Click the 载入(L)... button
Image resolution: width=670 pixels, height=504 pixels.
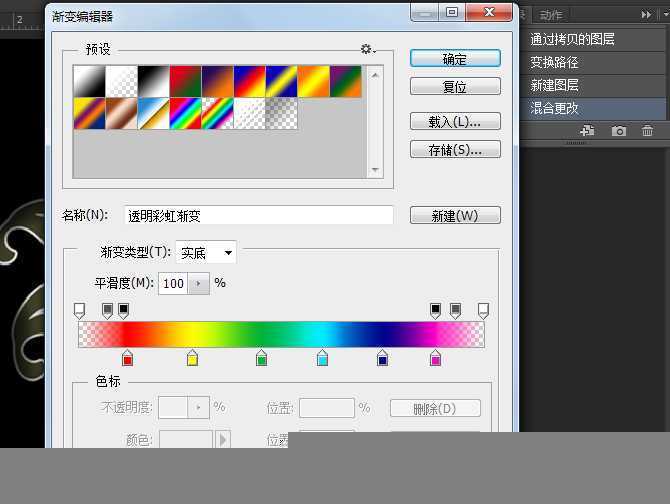[x=455, y=122]
